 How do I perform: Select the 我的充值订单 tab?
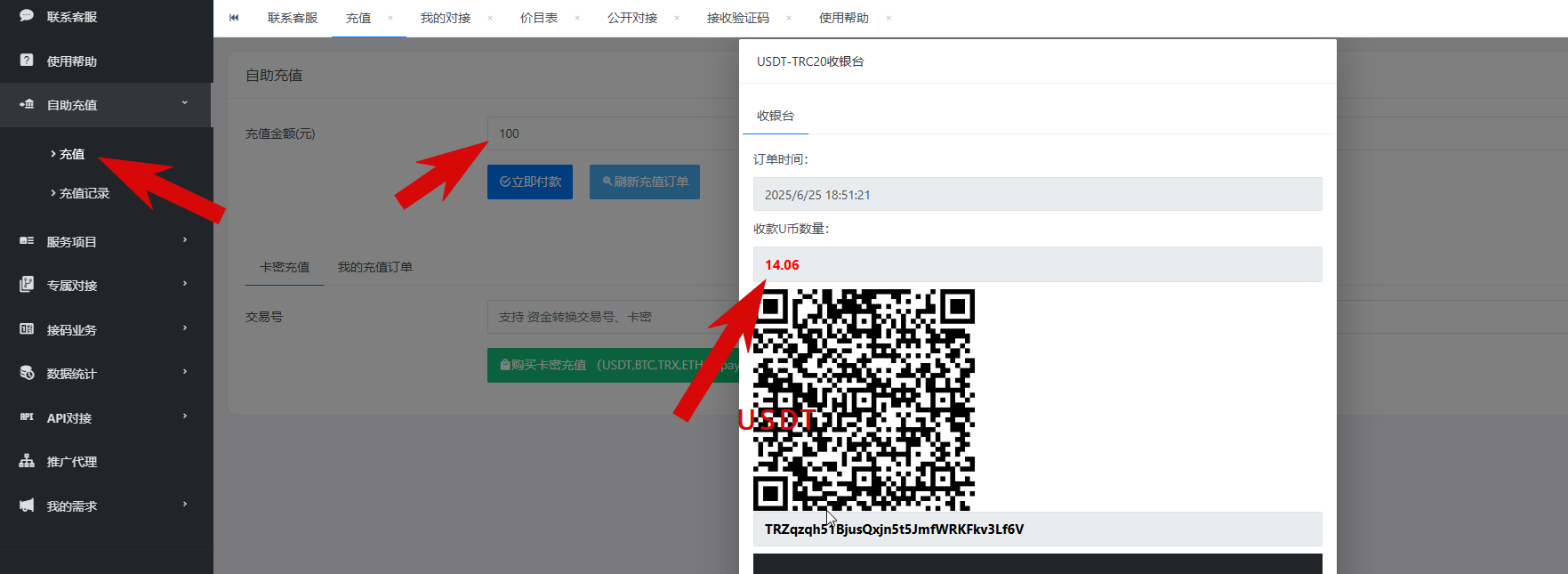(x=374, y=267)
